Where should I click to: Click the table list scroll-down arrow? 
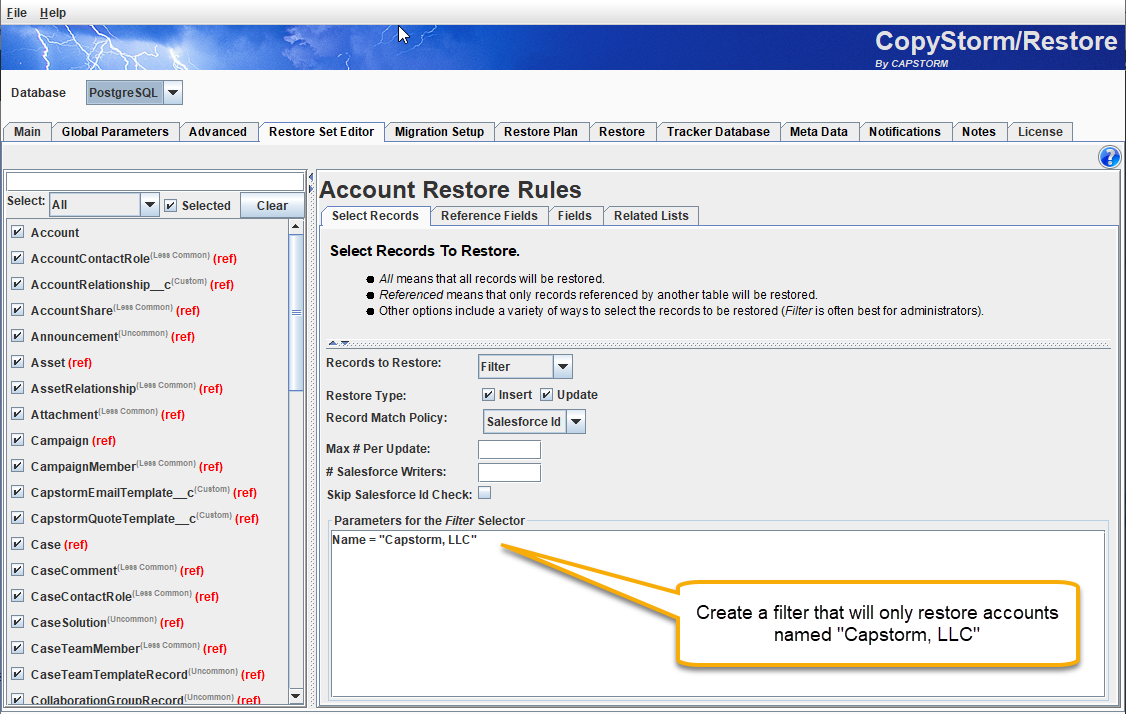coord(296,696)
